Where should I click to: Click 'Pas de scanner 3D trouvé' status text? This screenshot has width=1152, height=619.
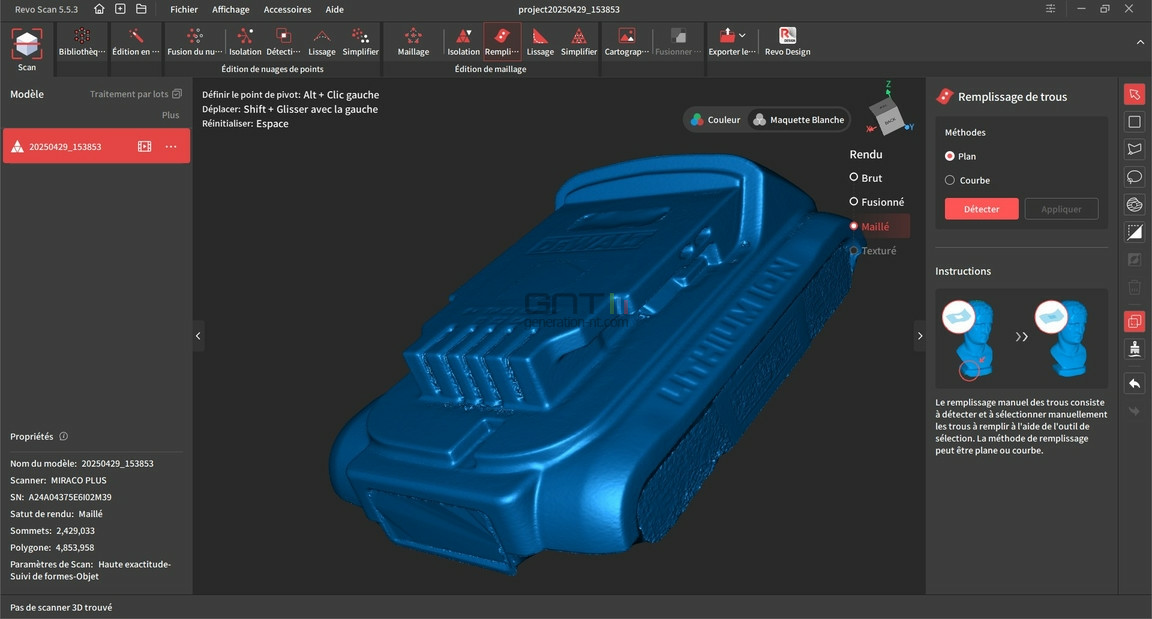pyautogui.click(x=61, y=607)
